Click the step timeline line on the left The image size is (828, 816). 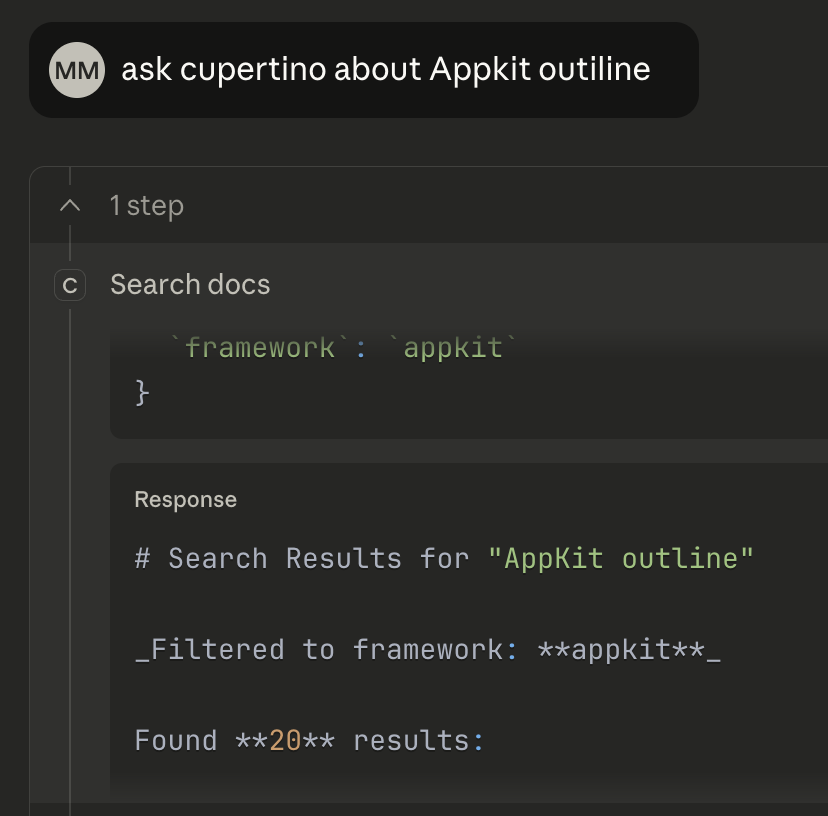[68, 600]
